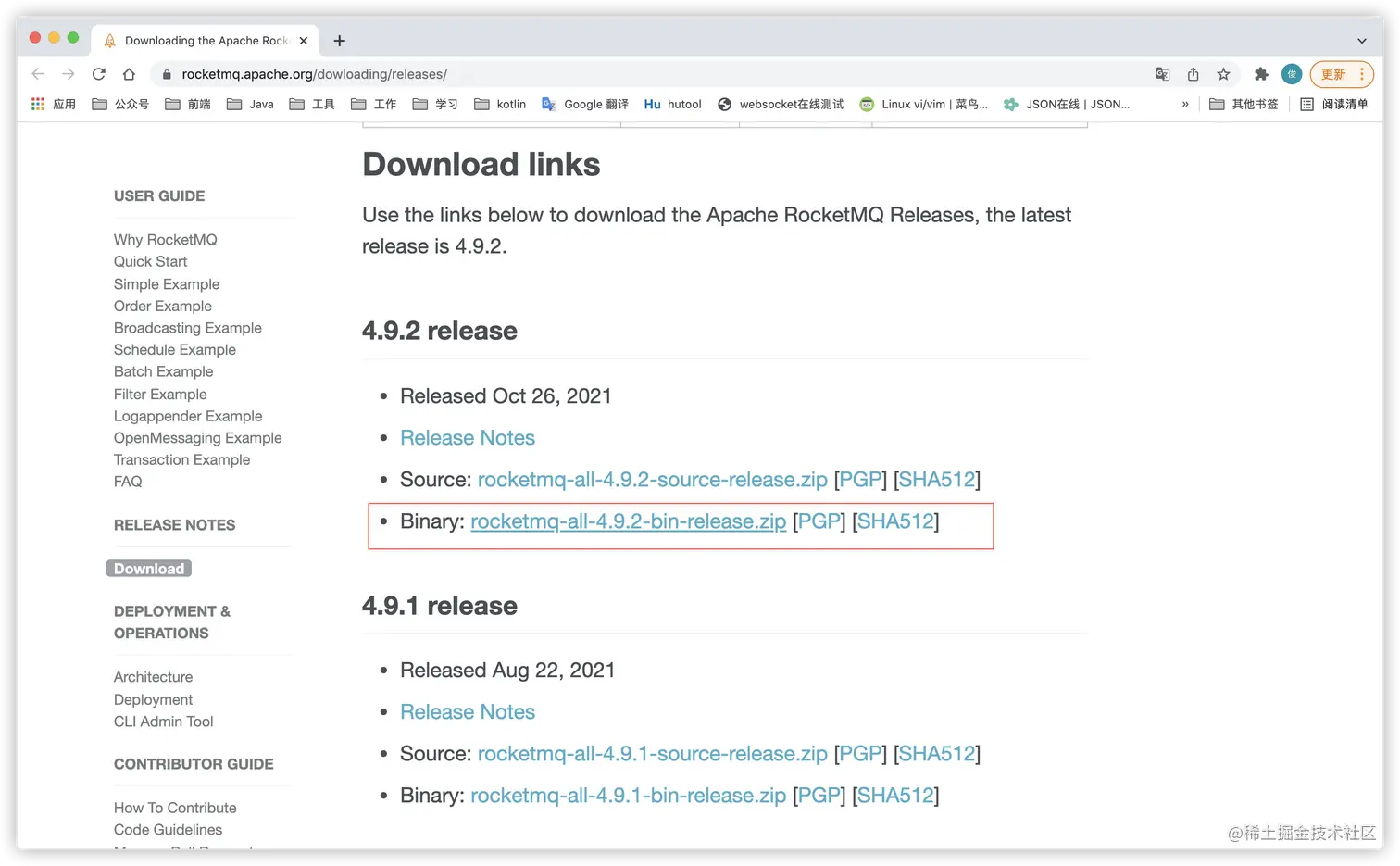Open the 公众号 bookmark folder

pos(120,104)
